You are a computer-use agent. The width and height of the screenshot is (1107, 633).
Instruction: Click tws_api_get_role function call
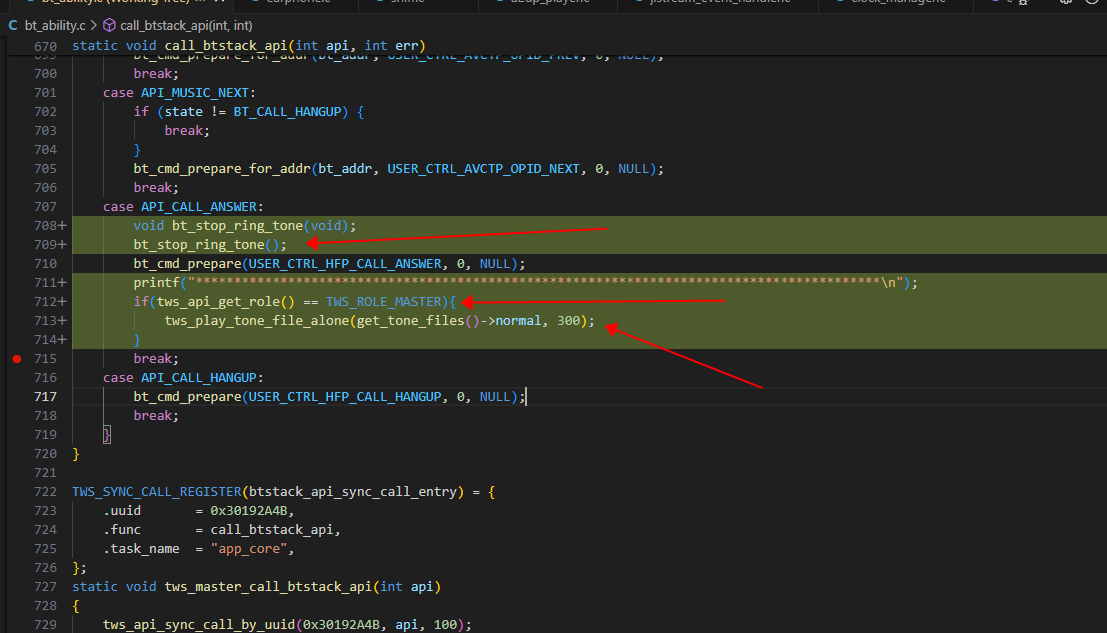point(218,302)
